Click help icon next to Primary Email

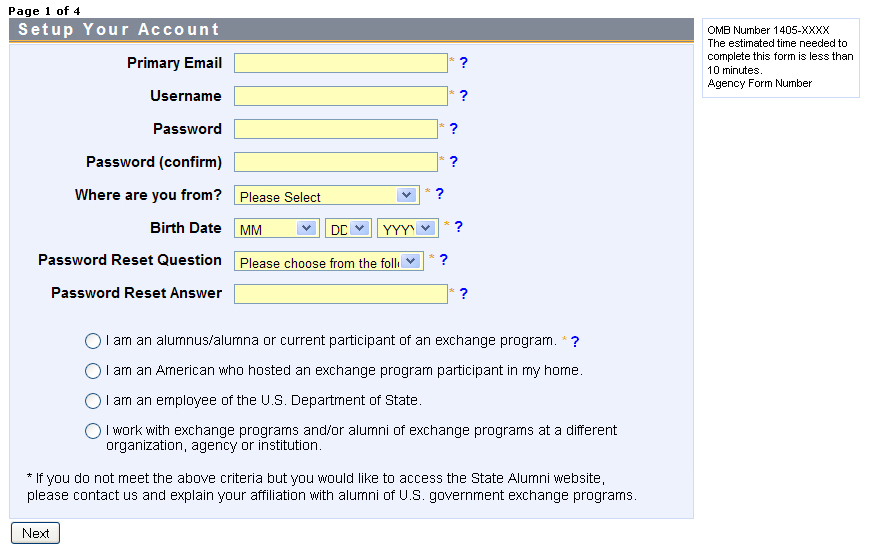point(463,63)
